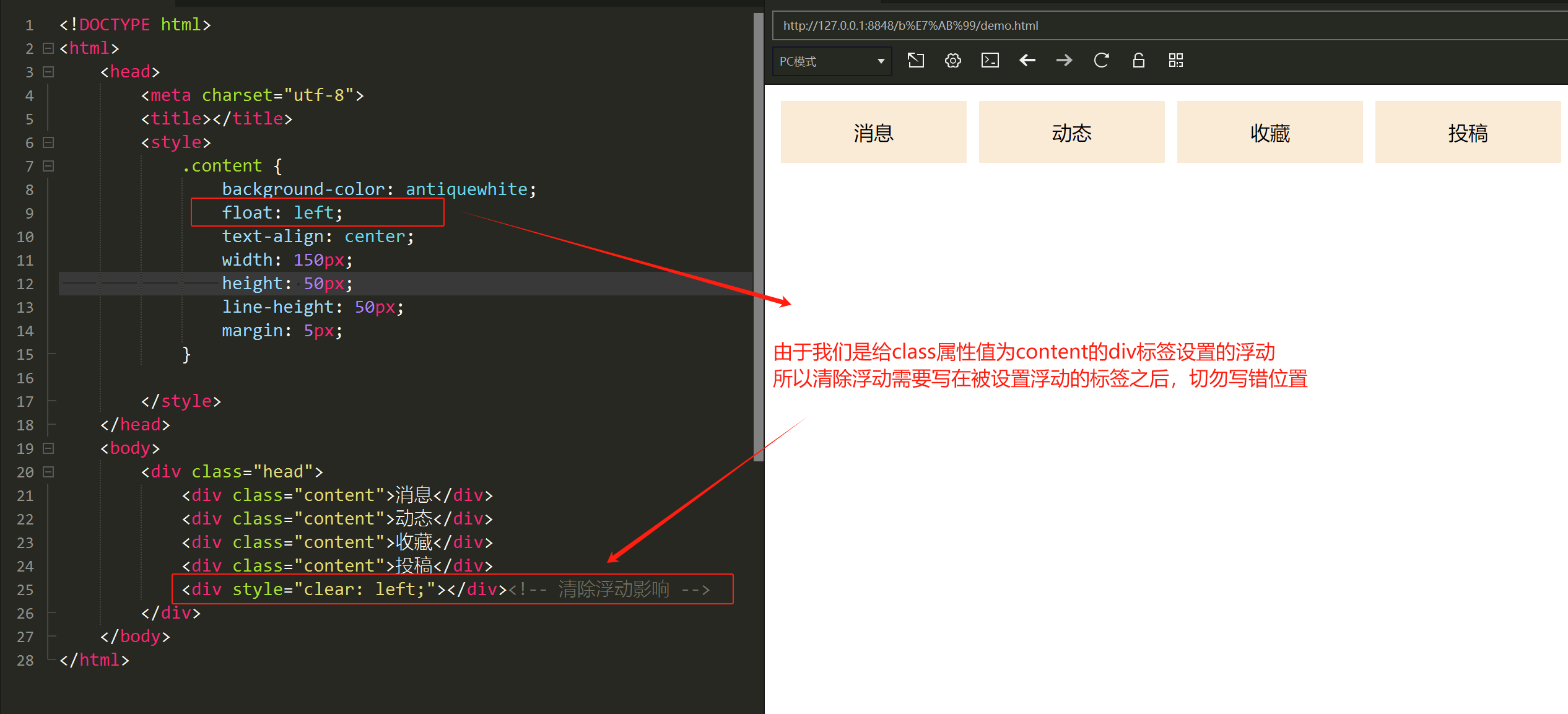The image size is (1568, 714).
Task: Click the 消息 block in preview
Action: pyautogui.click(x=873, y=133)
